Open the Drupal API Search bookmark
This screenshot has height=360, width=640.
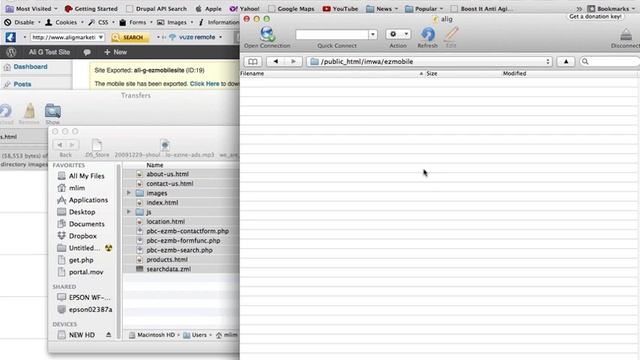point(156,9)
